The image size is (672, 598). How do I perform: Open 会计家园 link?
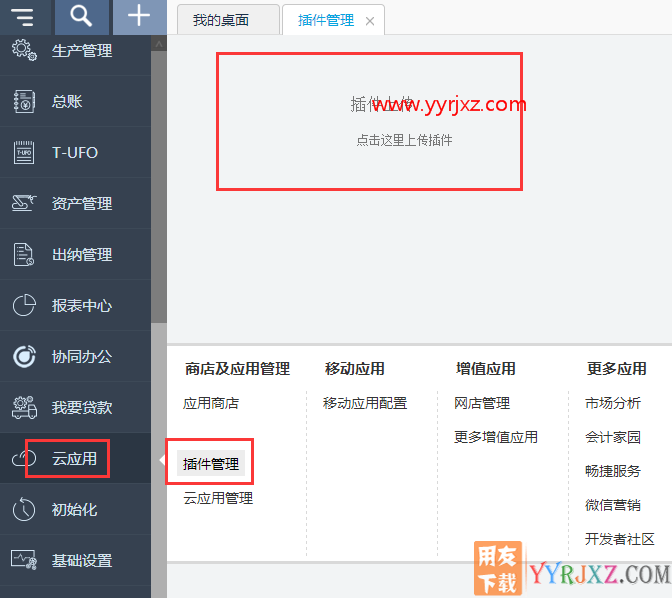point(613,437)
